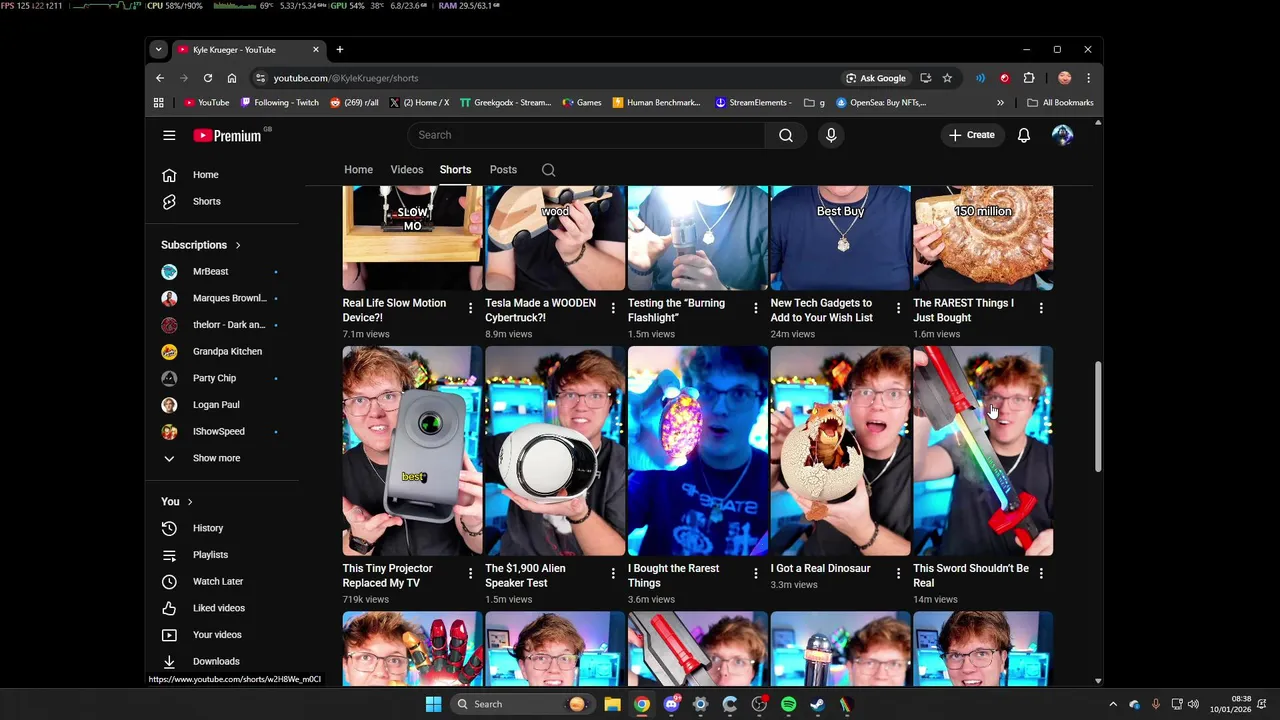Click the page vertical scrollbar thumb
This screenshot has width=1280, height=720.
(x=1098, y=416)
